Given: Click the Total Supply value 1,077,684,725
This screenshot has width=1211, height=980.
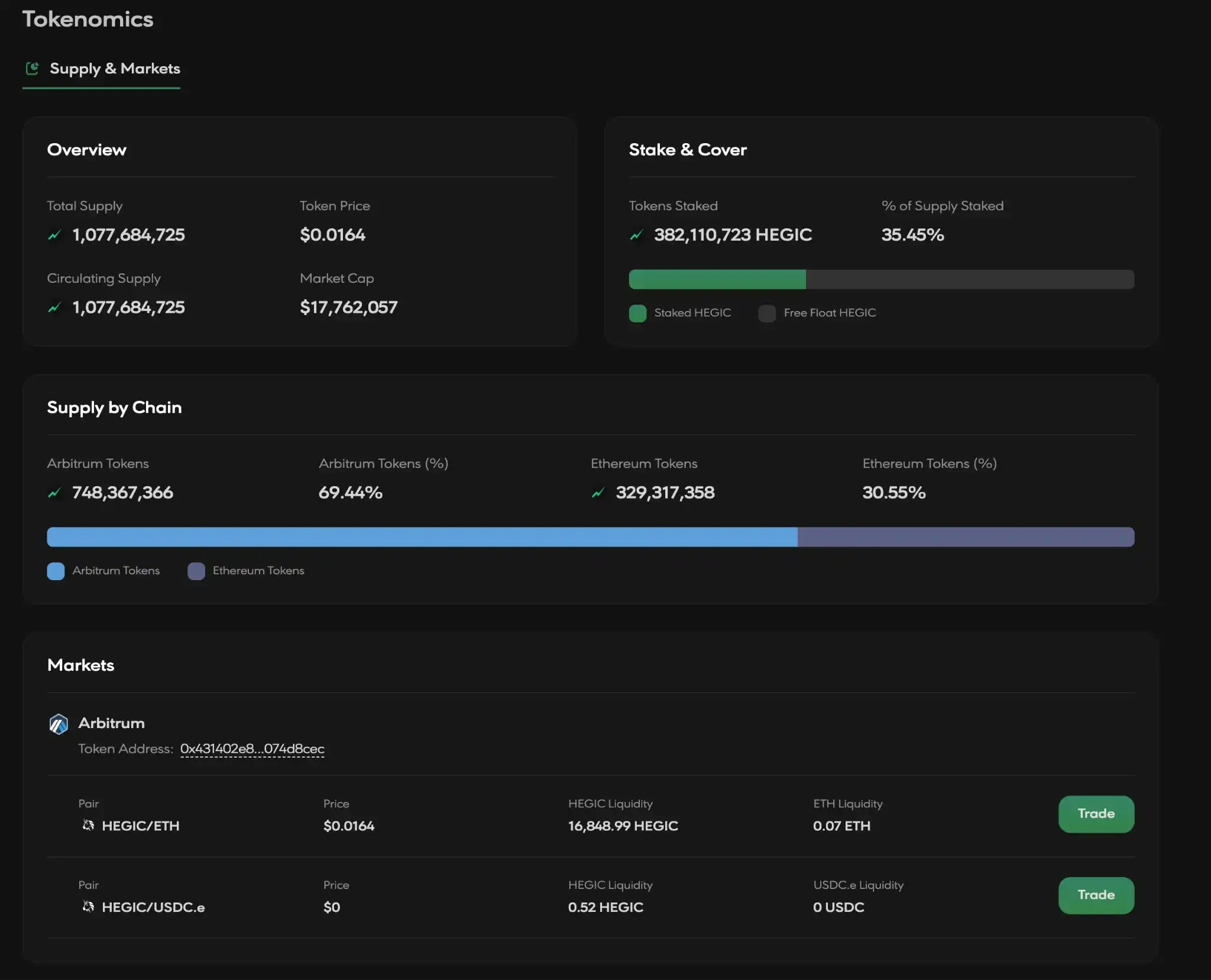Looking at the screenshot, I should pyautogui.click(x=128, y=235).
